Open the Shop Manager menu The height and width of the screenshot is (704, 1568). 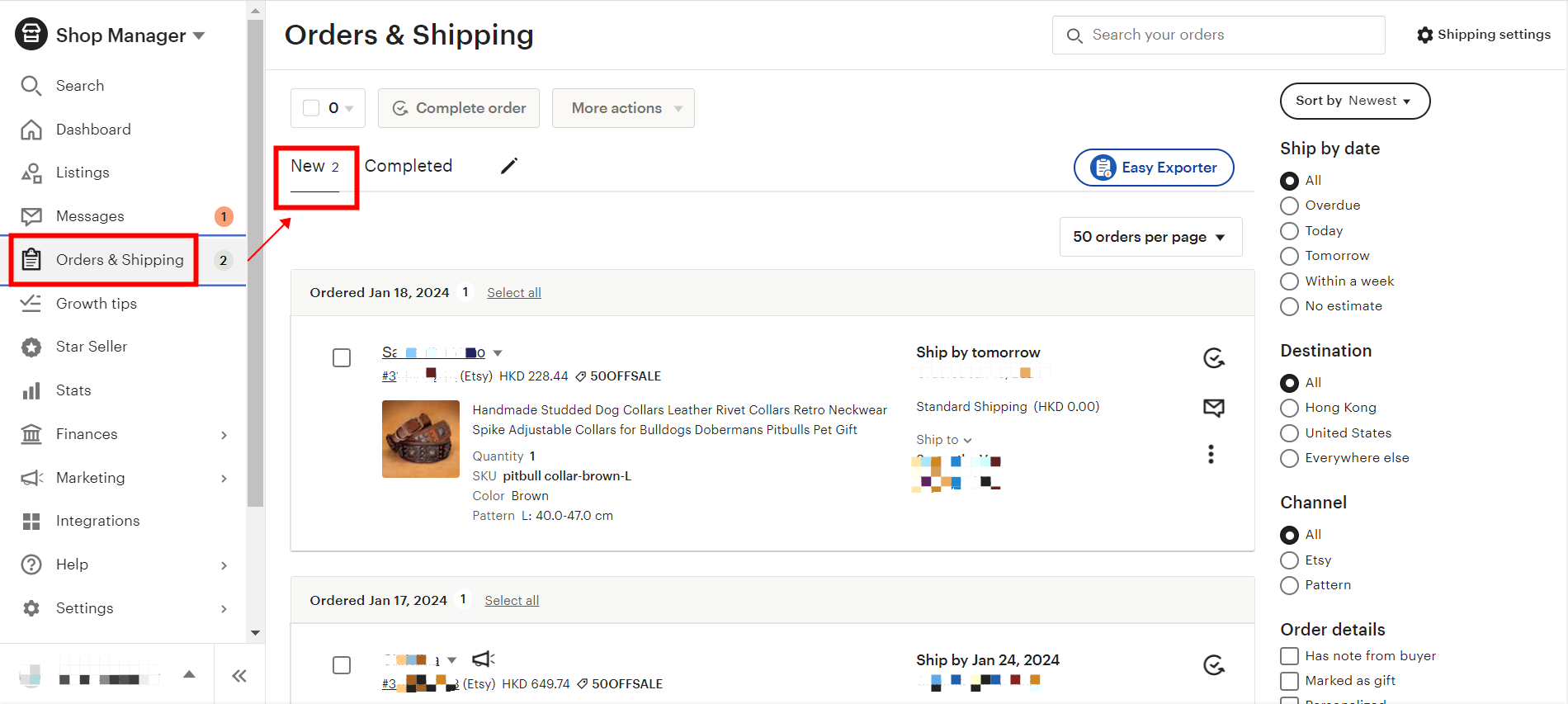120,35
